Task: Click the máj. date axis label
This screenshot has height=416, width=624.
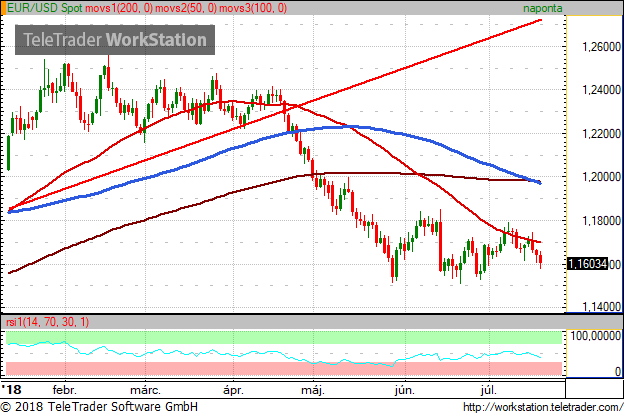Action: tap(313, 390)
